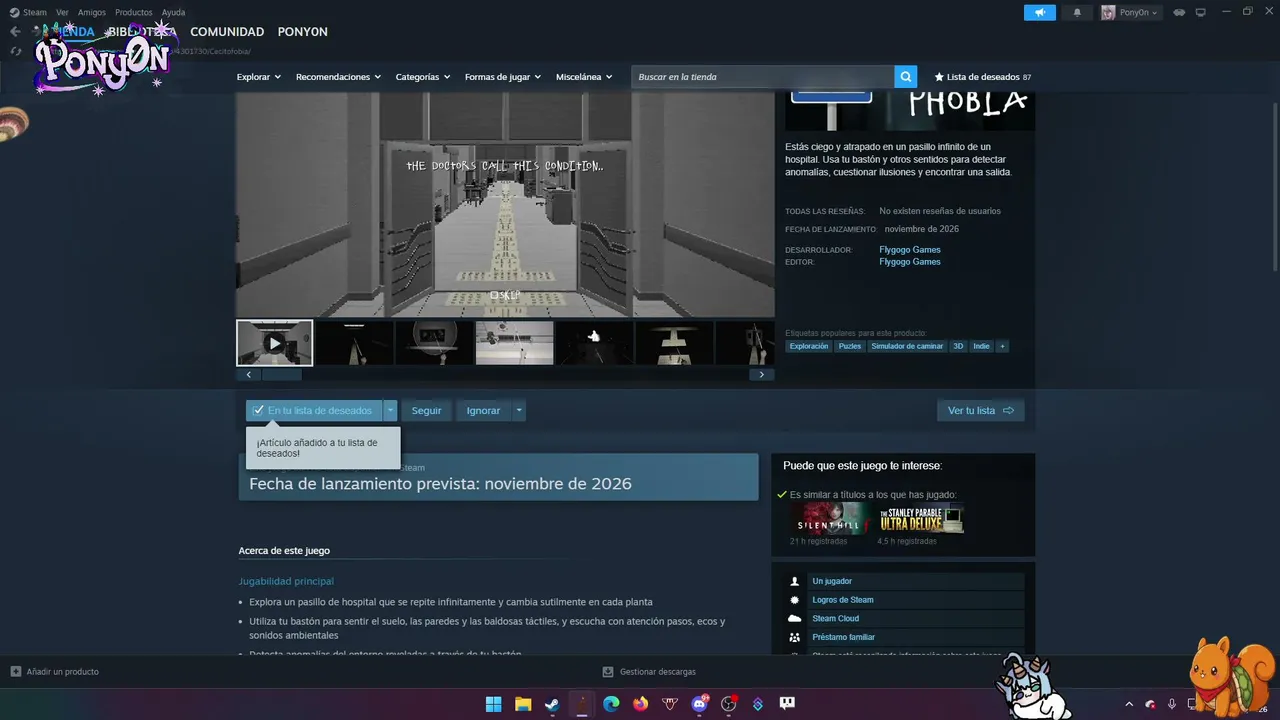The height and width of the screenshot is (720, 1280).
Task: Click the Steam announcements megaphone button
Action: point(1039,12)
